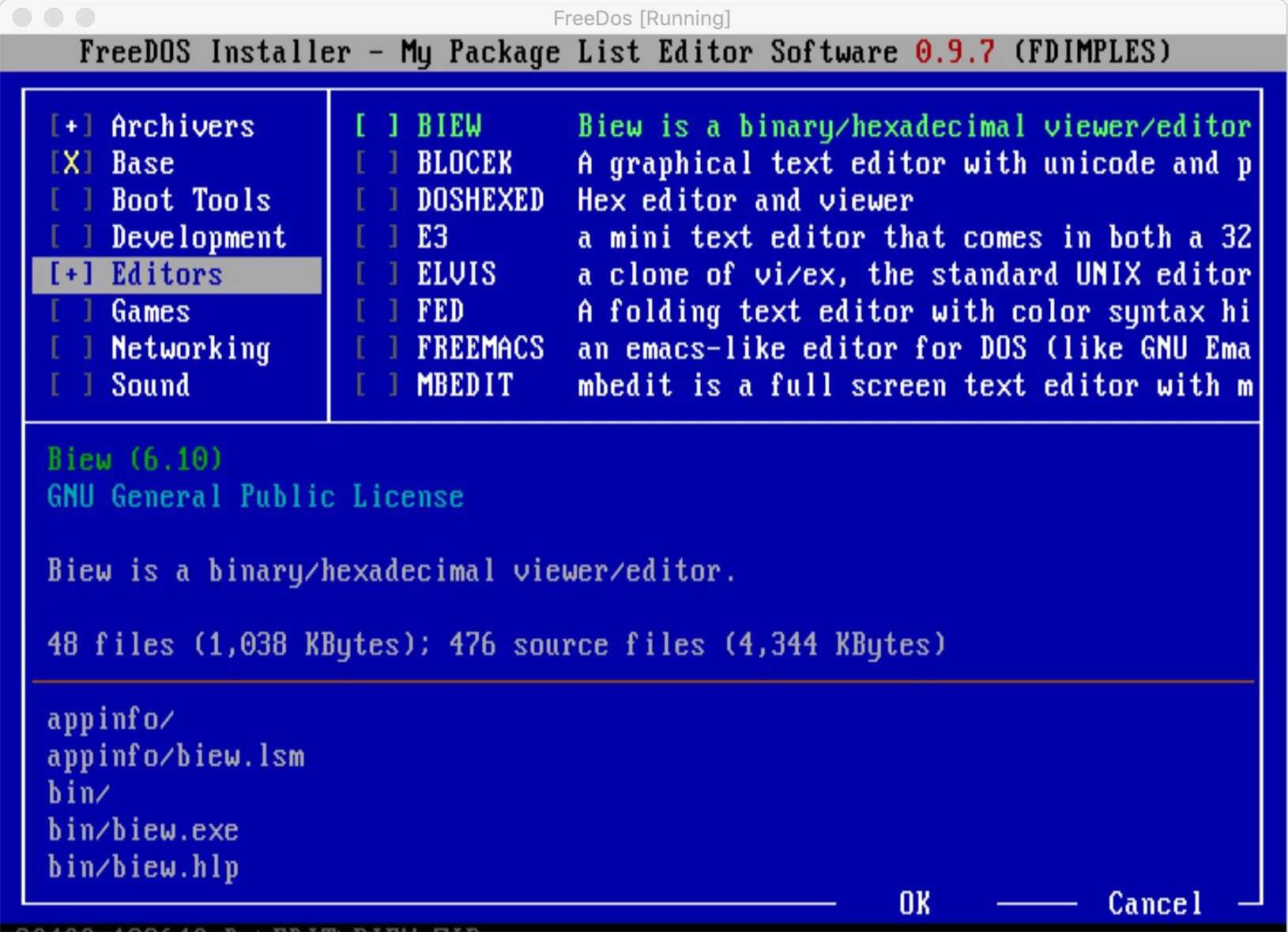Check the MBEDIT package checkbox
This screenshot has height=932, width=1288.
pos(377,386)
